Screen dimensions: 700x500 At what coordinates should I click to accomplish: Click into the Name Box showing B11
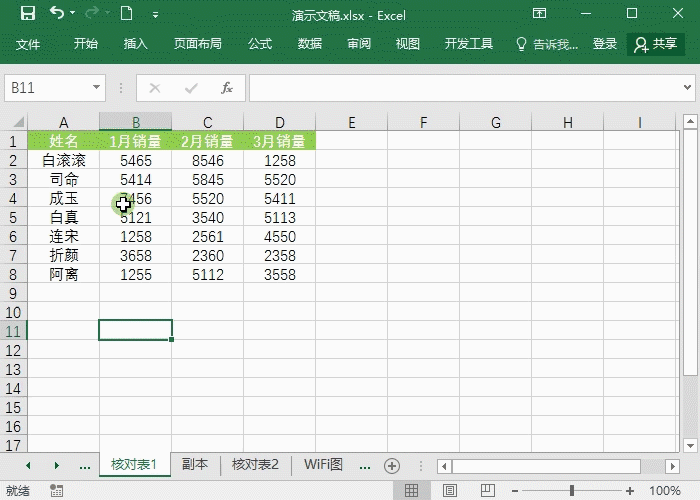[x=47, y=88]
